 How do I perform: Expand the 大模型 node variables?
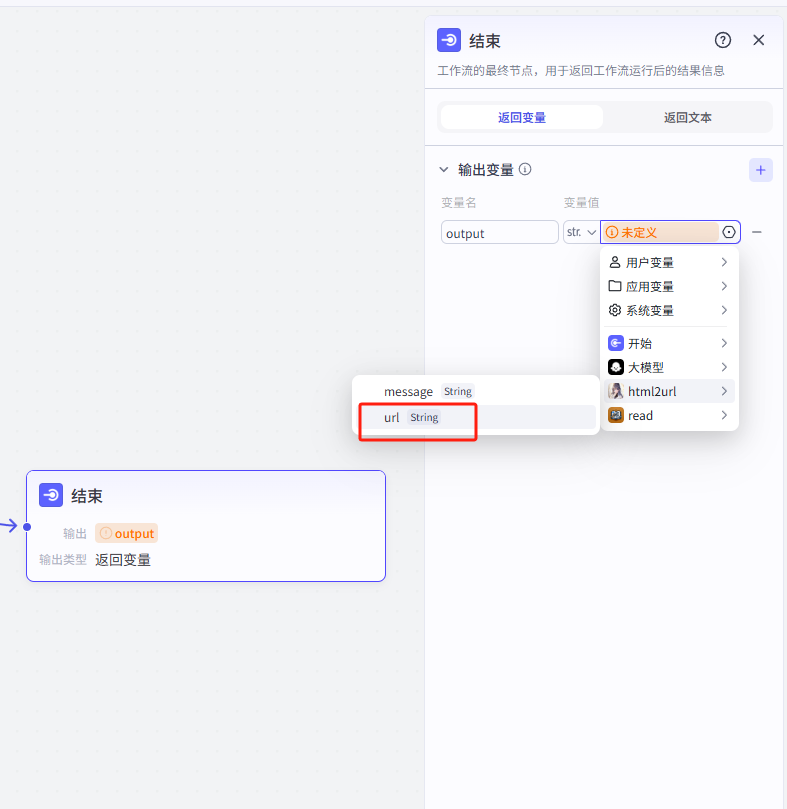point(669,367)
